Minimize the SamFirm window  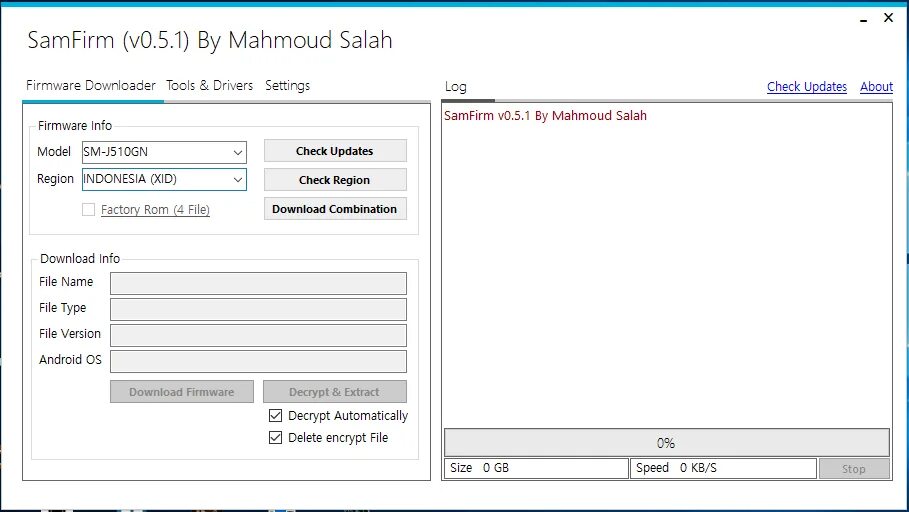[864, 19]
